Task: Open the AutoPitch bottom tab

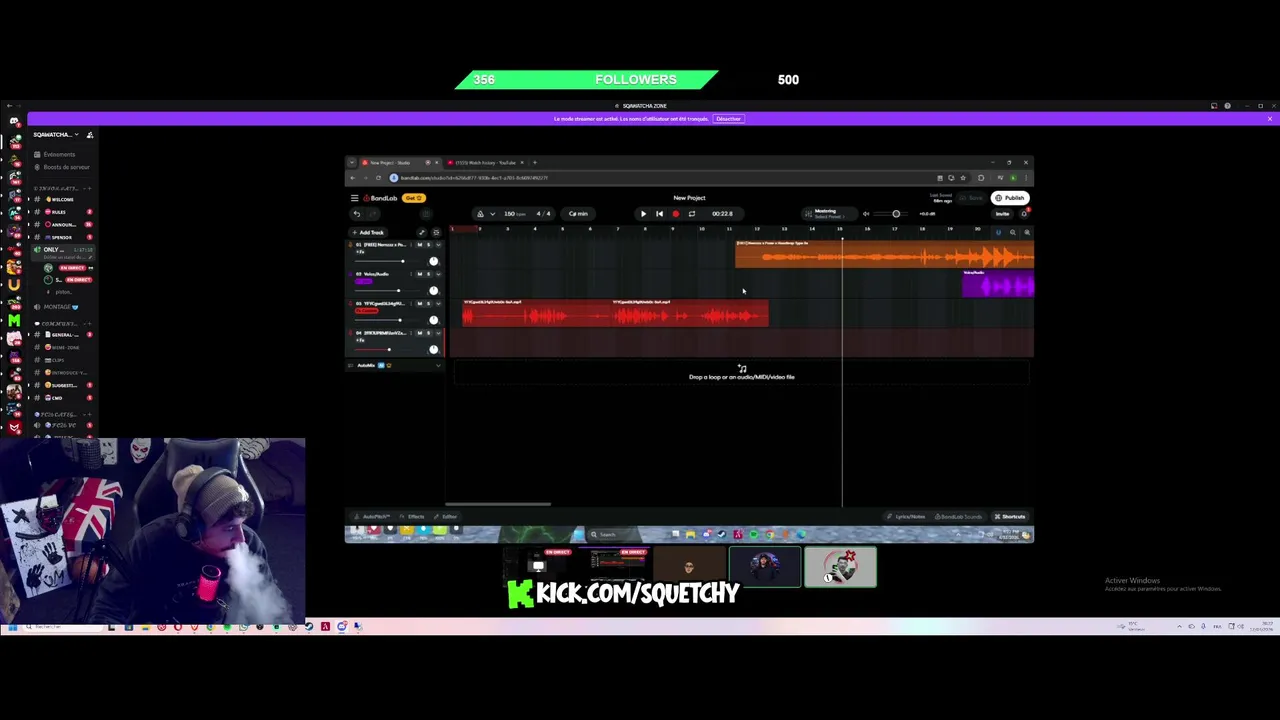Action: coord(373,517)
